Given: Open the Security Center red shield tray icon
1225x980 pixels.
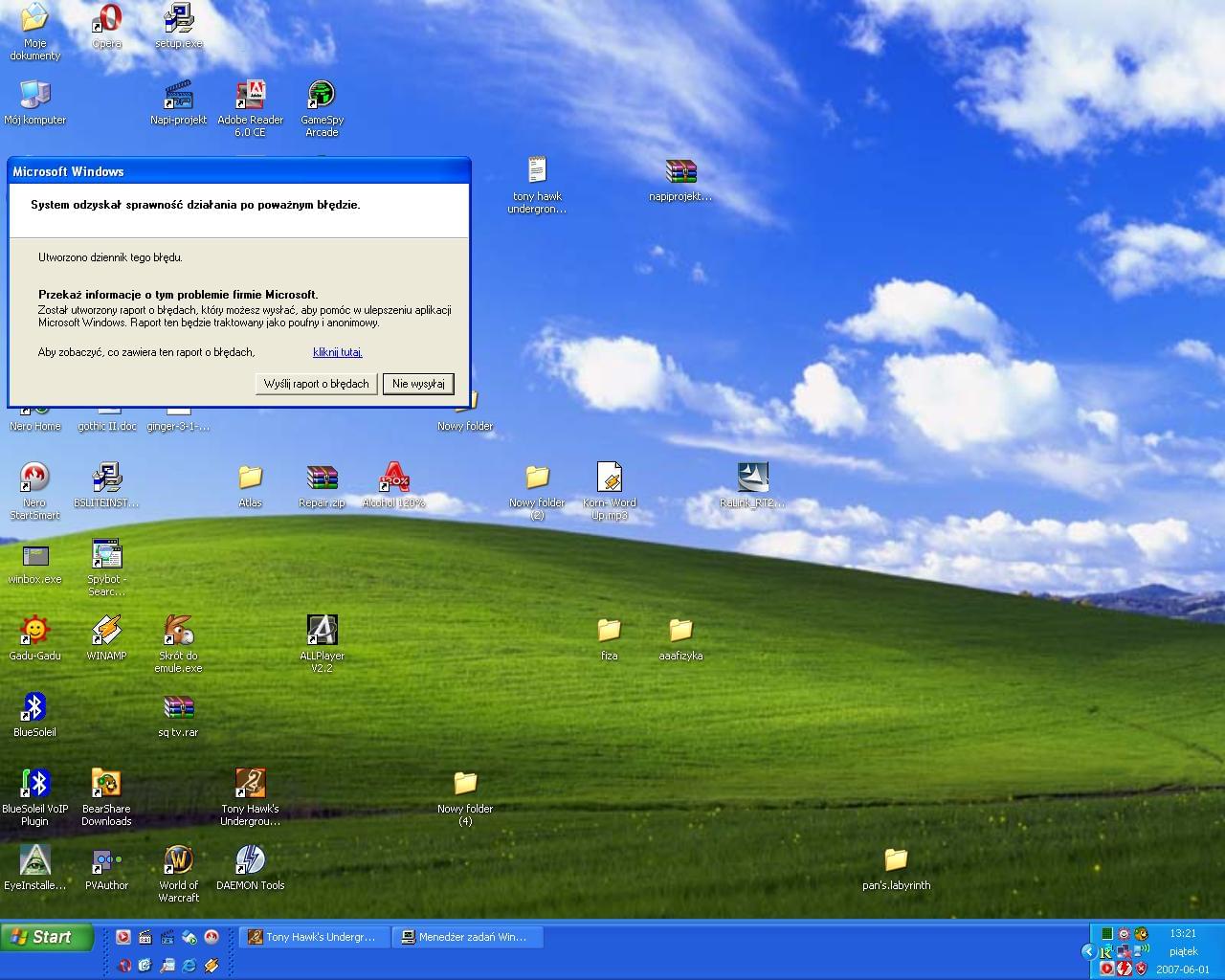Looking at the screenshot, I should (x=1141, y=969).
